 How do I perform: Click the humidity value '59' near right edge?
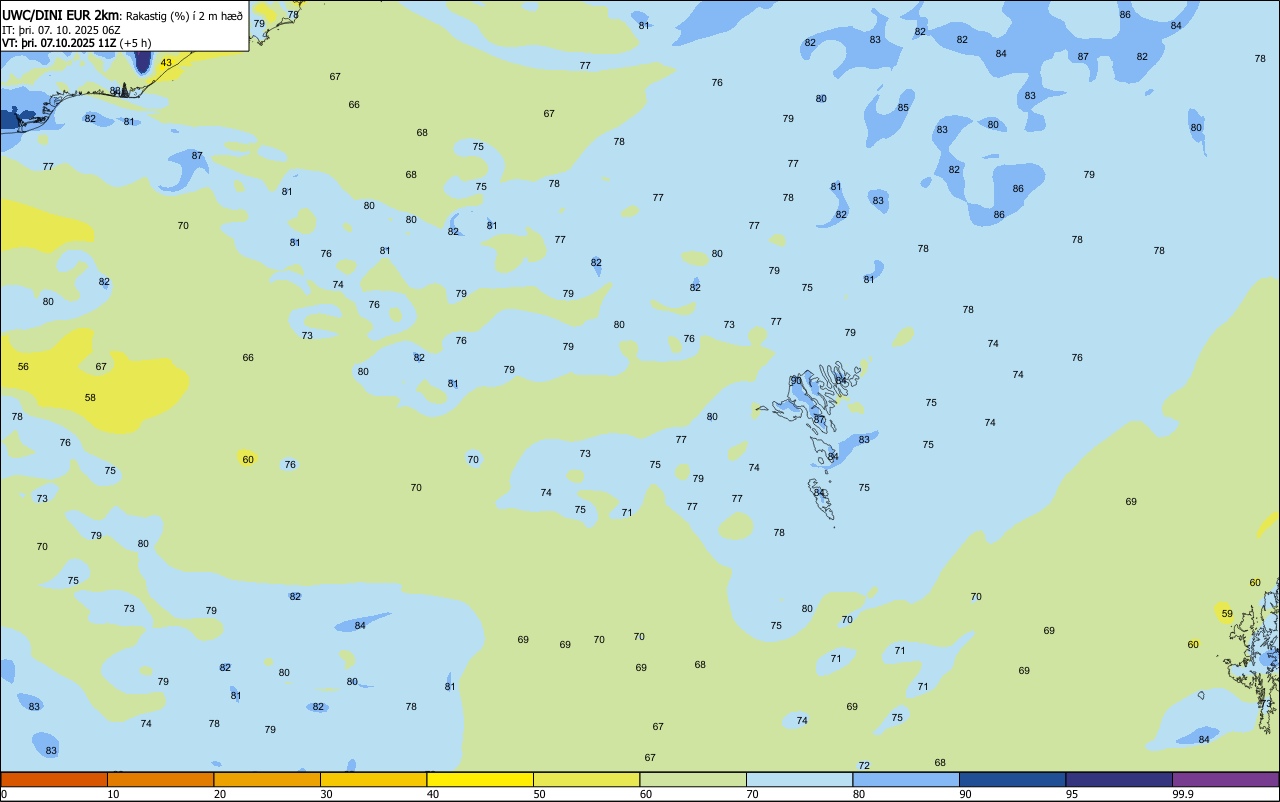coord(1227,613)
